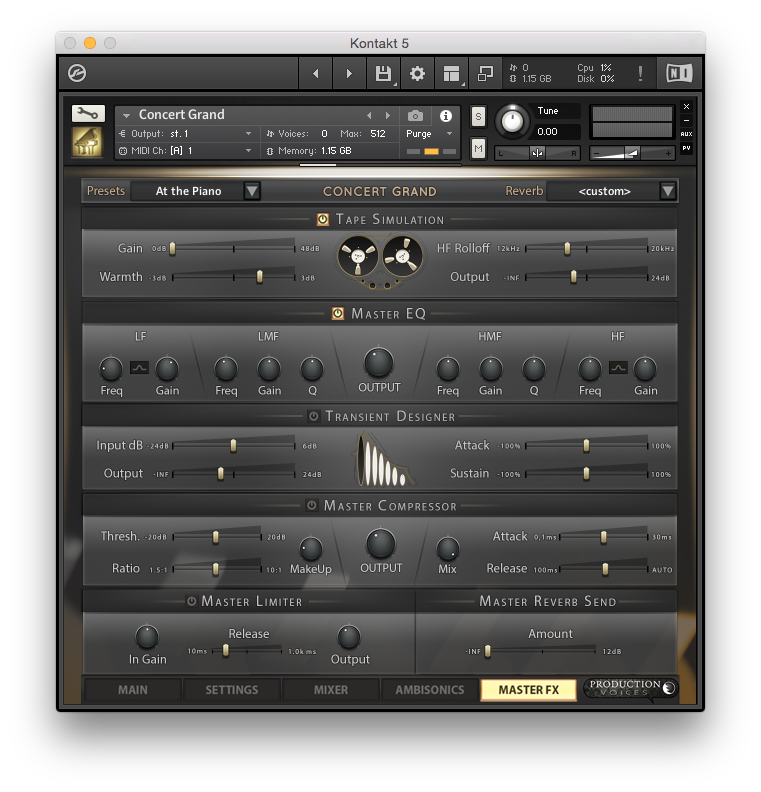761x792 pixels.
Task: Open the Purge dropdown menu
Action: (429, 134)
